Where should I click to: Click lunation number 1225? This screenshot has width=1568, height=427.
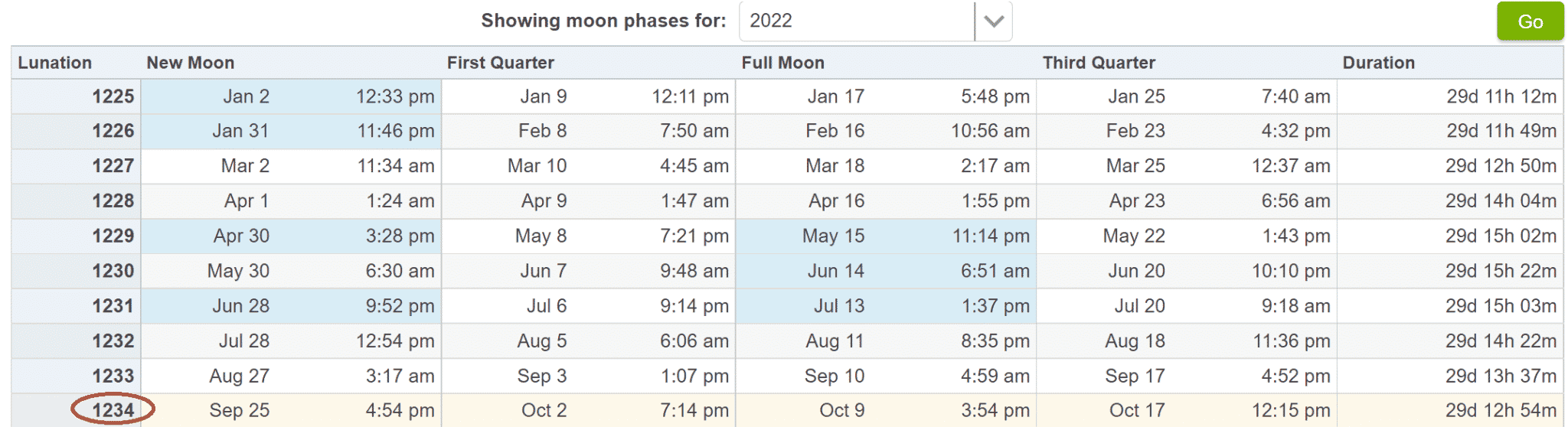coord(113,96)
